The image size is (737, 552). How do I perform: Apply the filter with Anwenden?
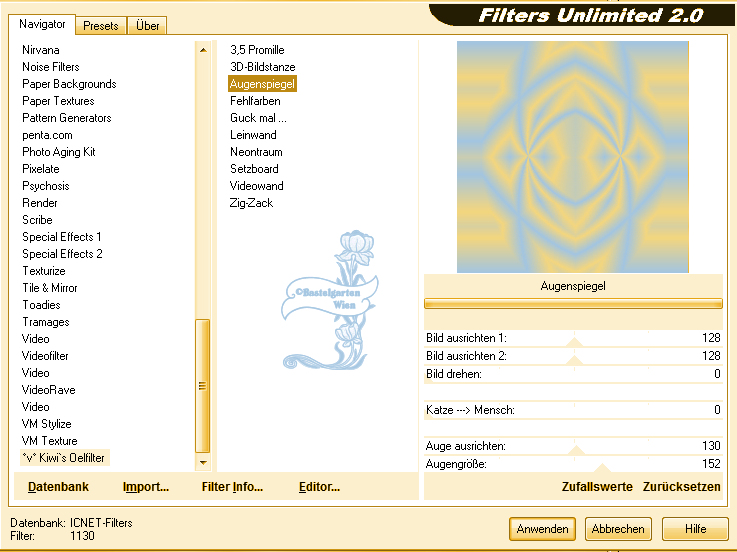[542, 529]
